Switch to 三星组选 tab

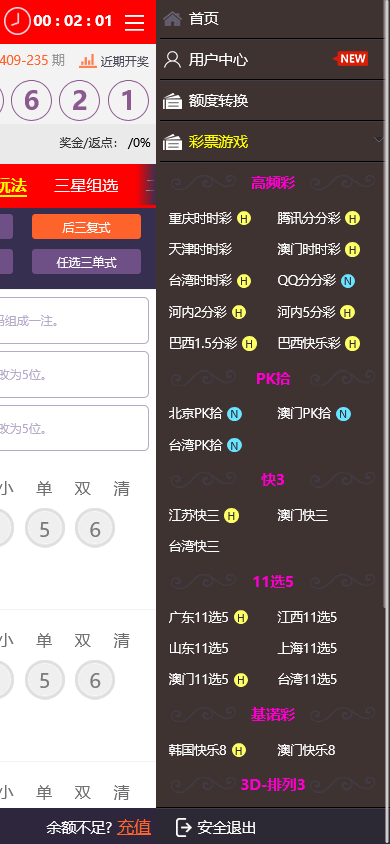click(x=86, y=186)
